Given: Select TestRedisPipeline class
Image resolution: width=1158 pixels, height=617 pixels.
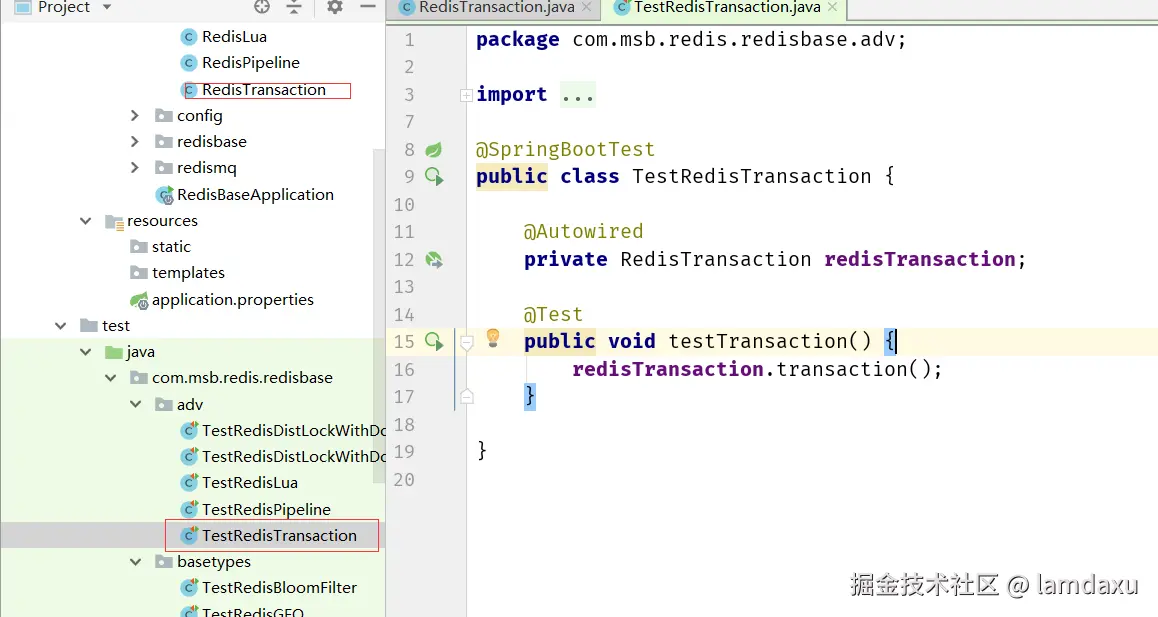Looking at the screenshot, I should coord(266,509).
